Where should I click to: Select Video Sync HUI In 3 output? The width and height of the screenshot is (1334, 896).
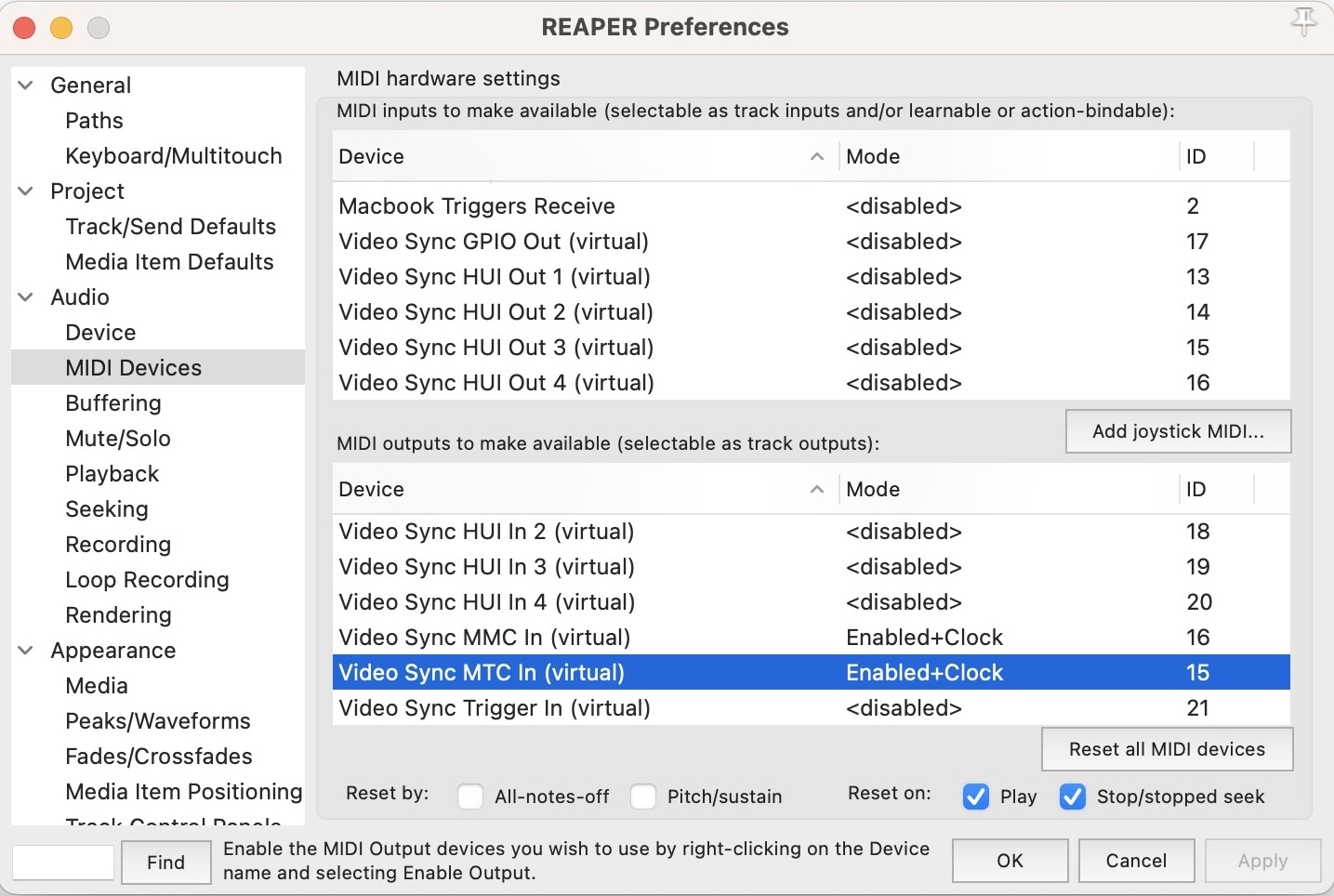coord(811,567)
